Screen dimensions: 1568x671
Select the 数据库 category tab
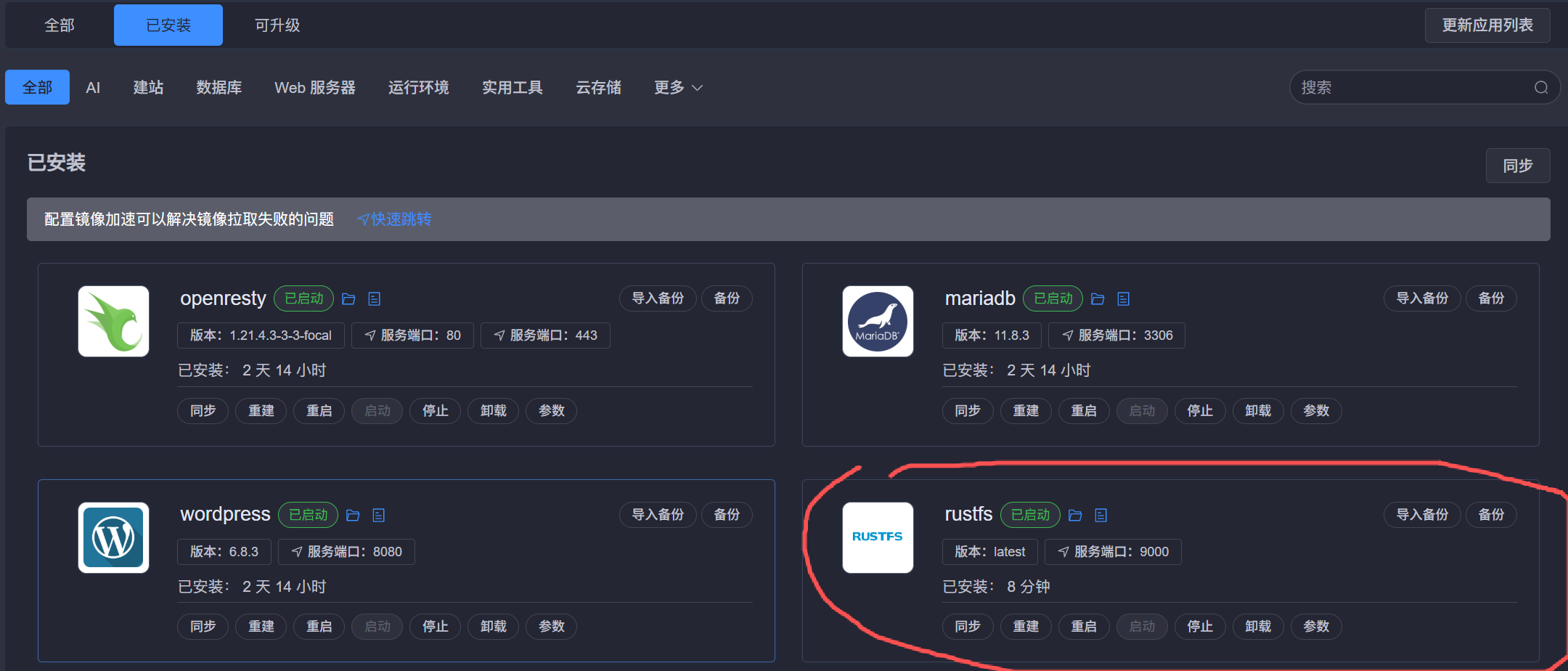(219, 88)
